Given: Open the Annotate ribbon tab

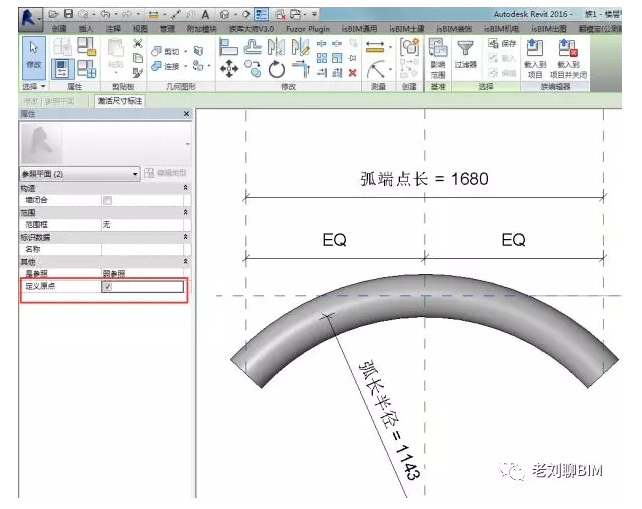Looking at the screenshot, I should pyautogui.click(x=113, y=28).
